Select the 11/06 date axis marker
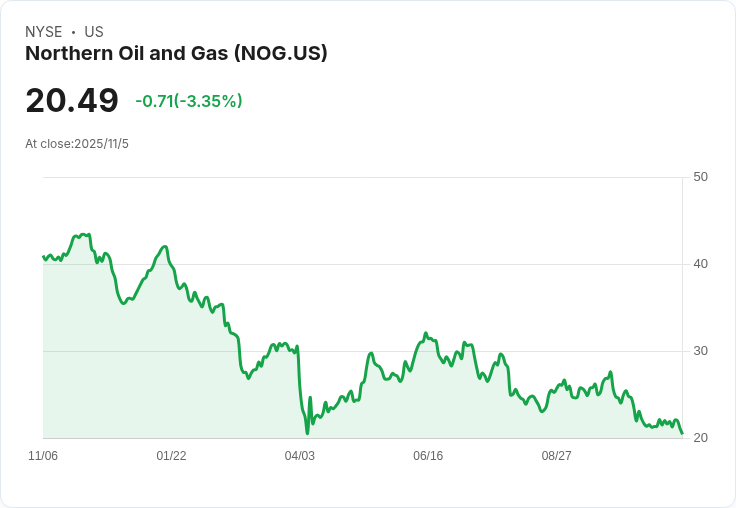This screenshot has width=736, height=508. coord(43,456)
